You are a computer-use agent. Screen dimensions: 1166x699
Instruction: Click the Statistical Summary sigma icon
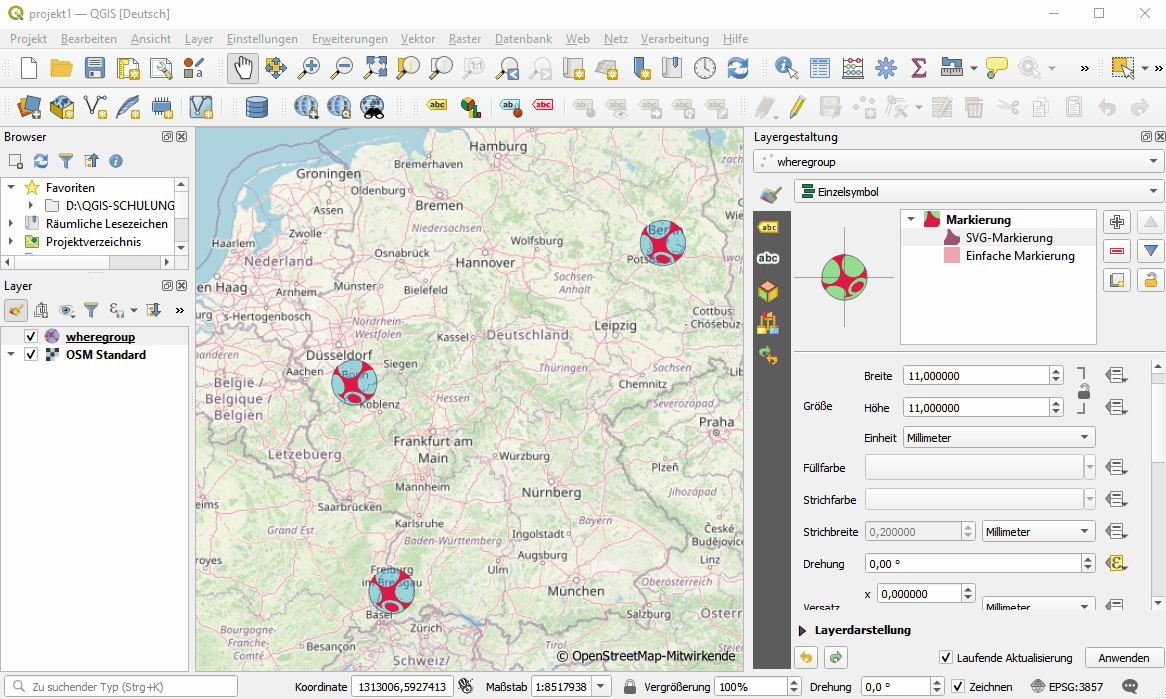pos(918,69)
